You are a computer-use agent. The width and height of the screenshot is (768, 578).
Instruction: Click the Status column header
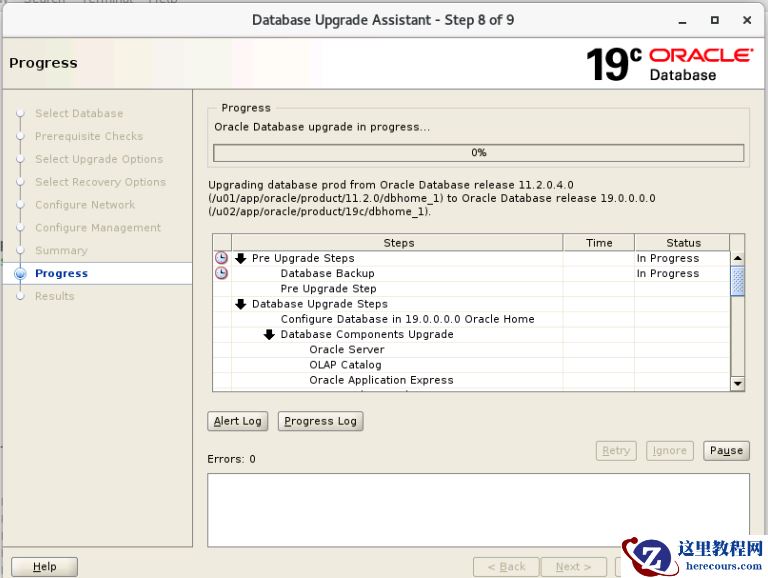pyautogui.click(x=683, y=243)
